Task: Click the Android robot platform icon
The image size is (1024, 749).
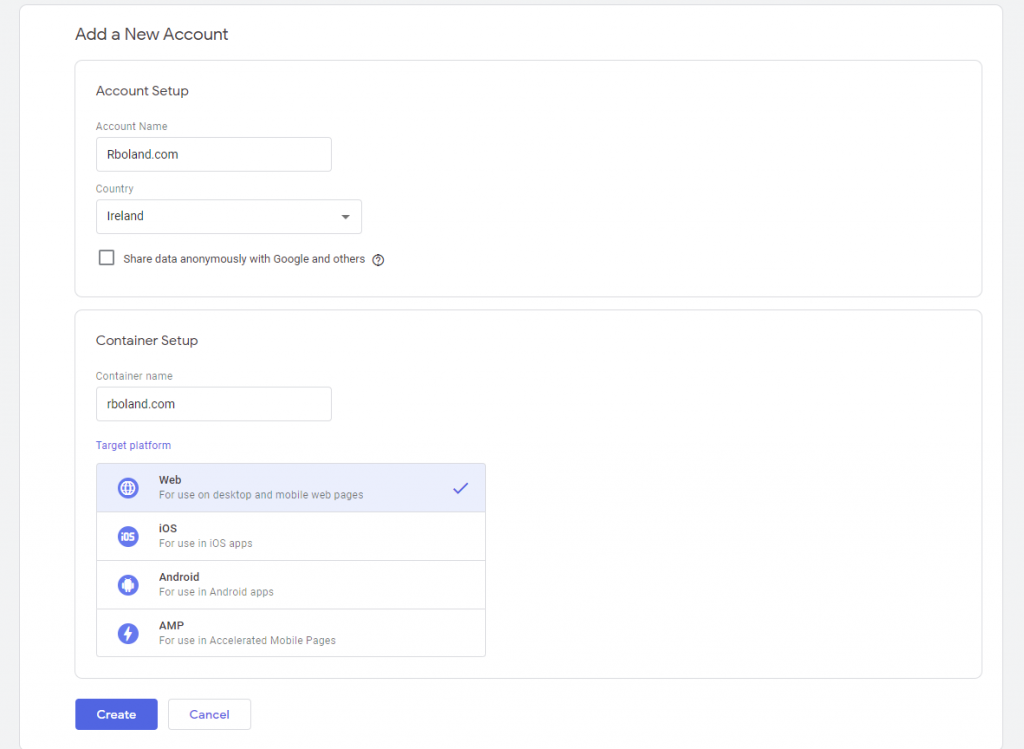Action: tap(128, 585)
